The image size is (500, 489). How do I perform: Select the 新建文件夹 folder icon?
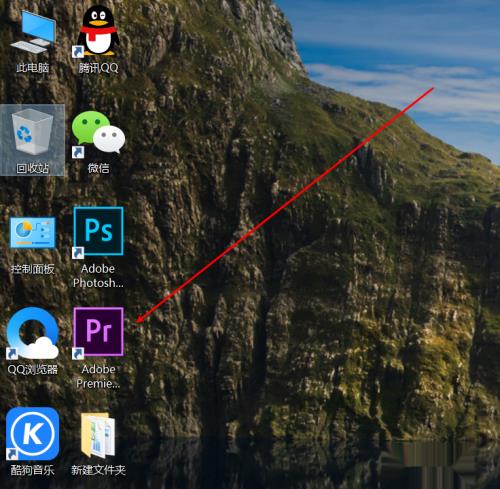pyautogui.click(x=98, y=435)
